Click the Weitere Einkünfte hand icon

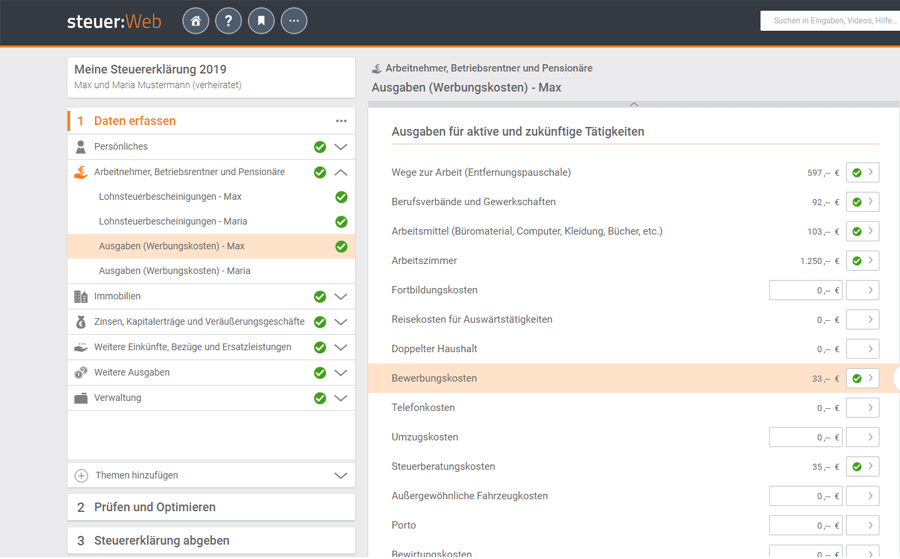click(81, 347)
